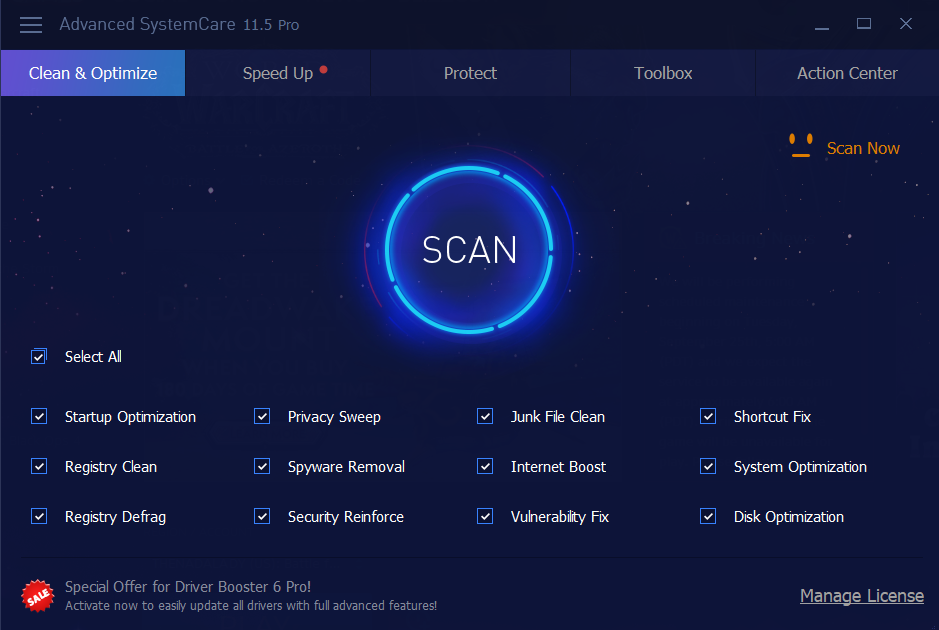Close the Advanced SystemCare window
939x630 pixels.
tap(905, 24)
